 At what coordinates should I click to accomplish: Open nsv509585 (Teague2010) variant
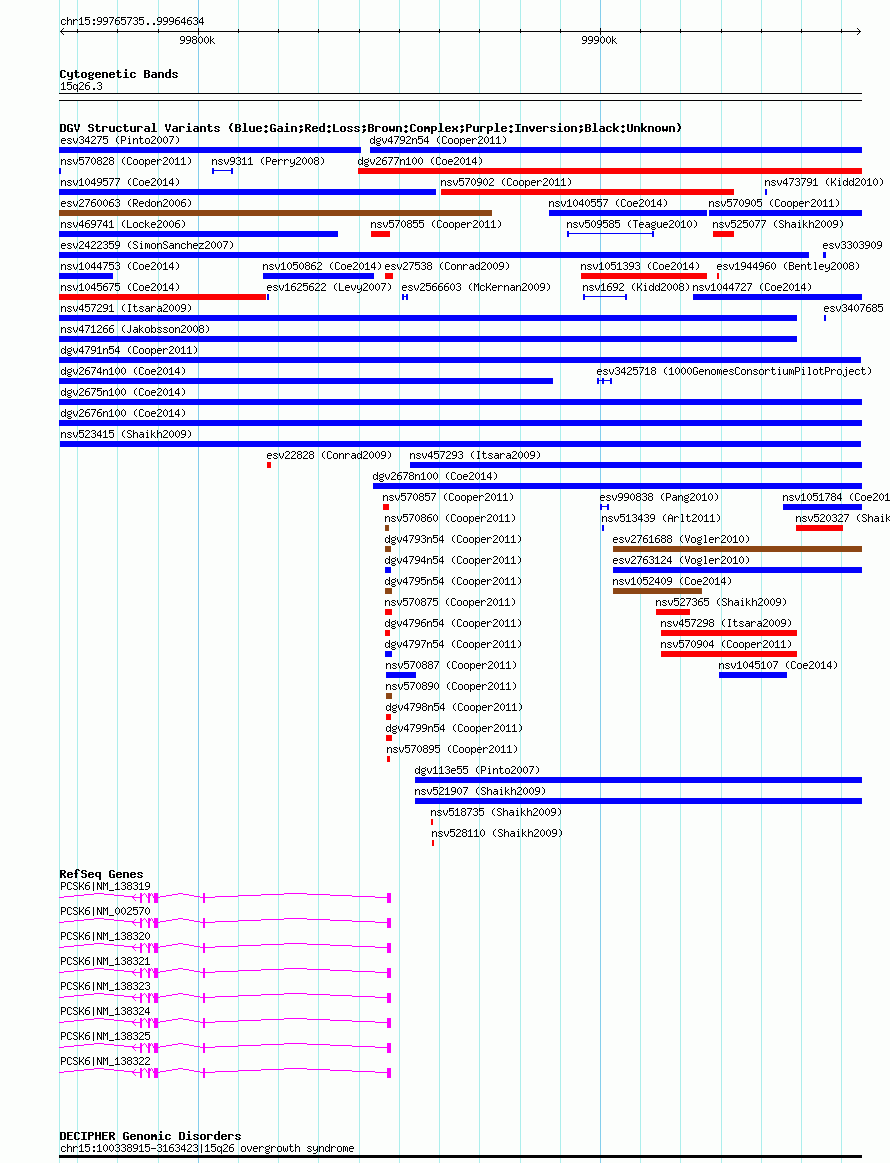632,224
